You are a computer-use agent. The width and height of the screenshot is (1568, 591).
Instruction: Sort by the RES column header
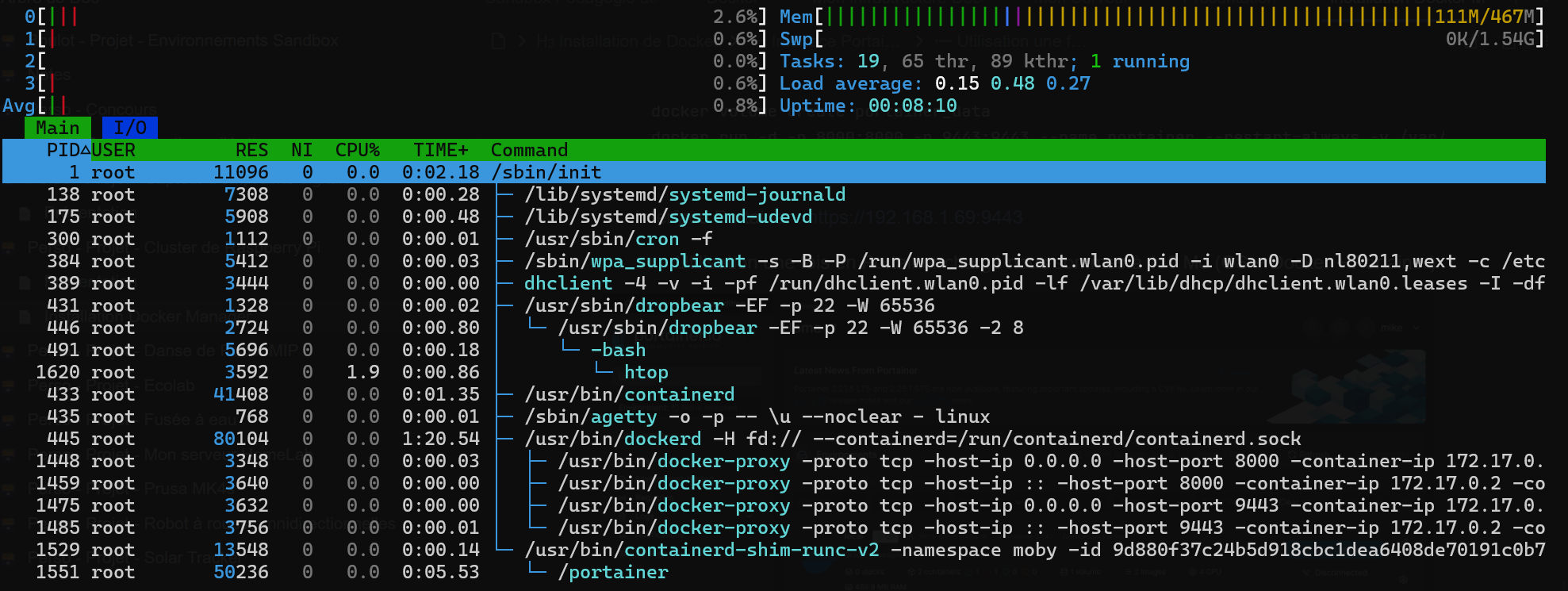pyautogui.click(x=251, y=150)
